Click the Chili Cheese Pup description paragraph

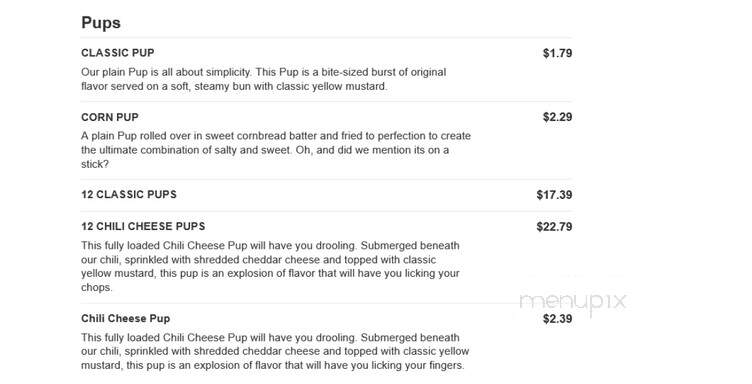click(x=275, y=351)
